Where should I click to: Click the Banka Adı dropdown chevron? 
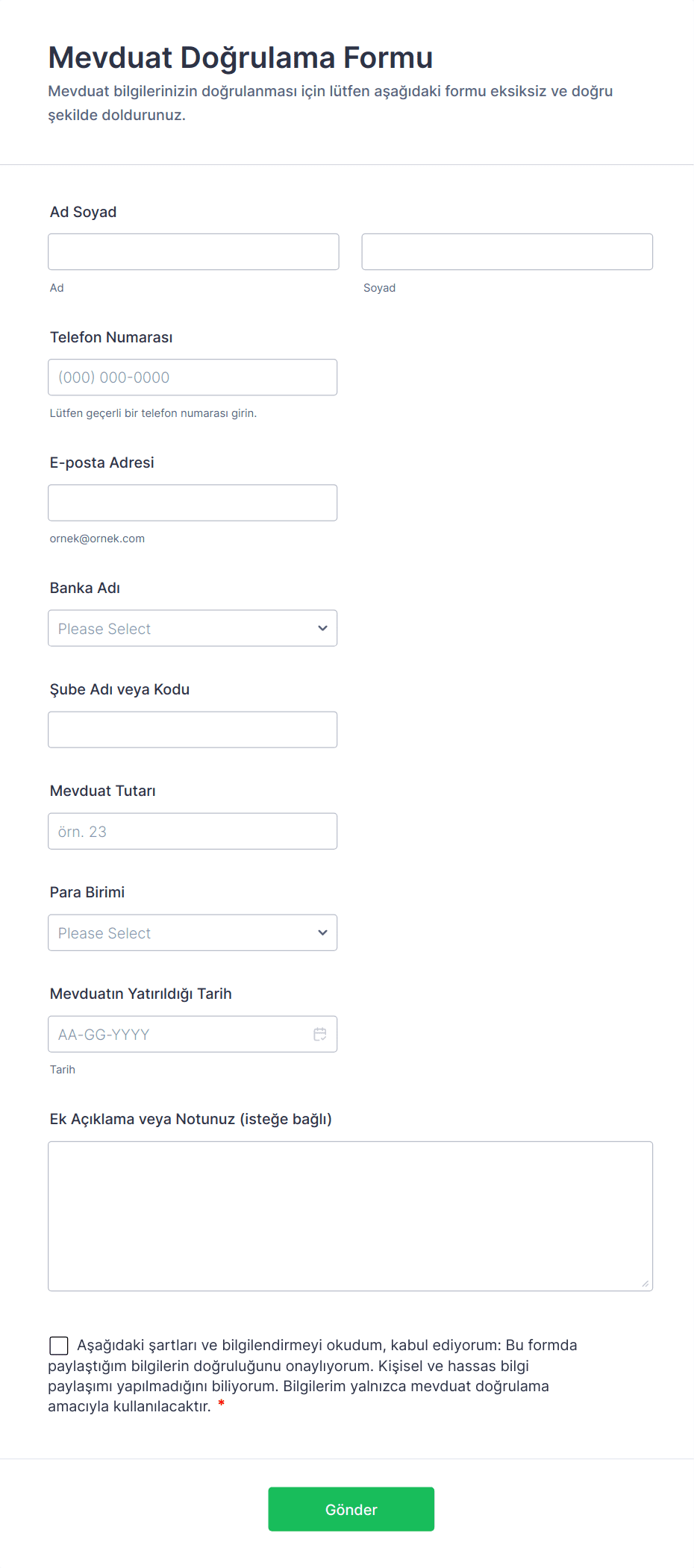[322, 628]
